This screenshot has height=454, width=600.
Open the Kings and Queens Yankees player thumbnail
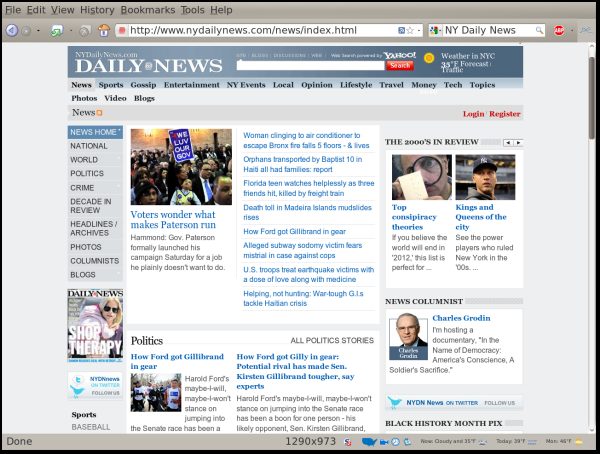485,177
